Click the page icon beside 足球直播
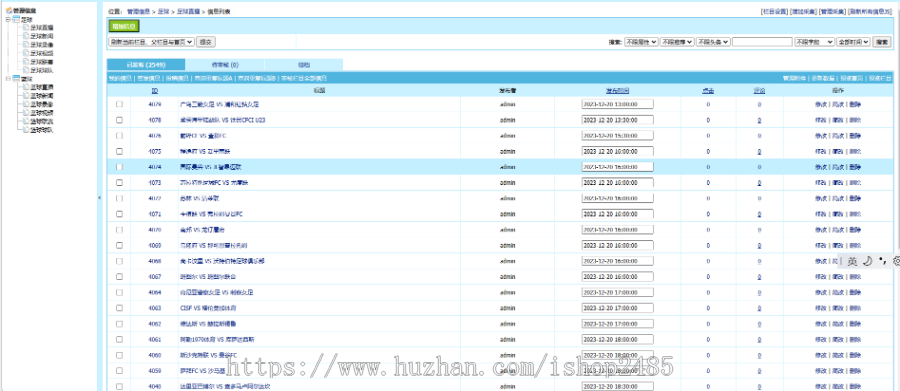Viewport: 900px width, 391px height. 26,27
